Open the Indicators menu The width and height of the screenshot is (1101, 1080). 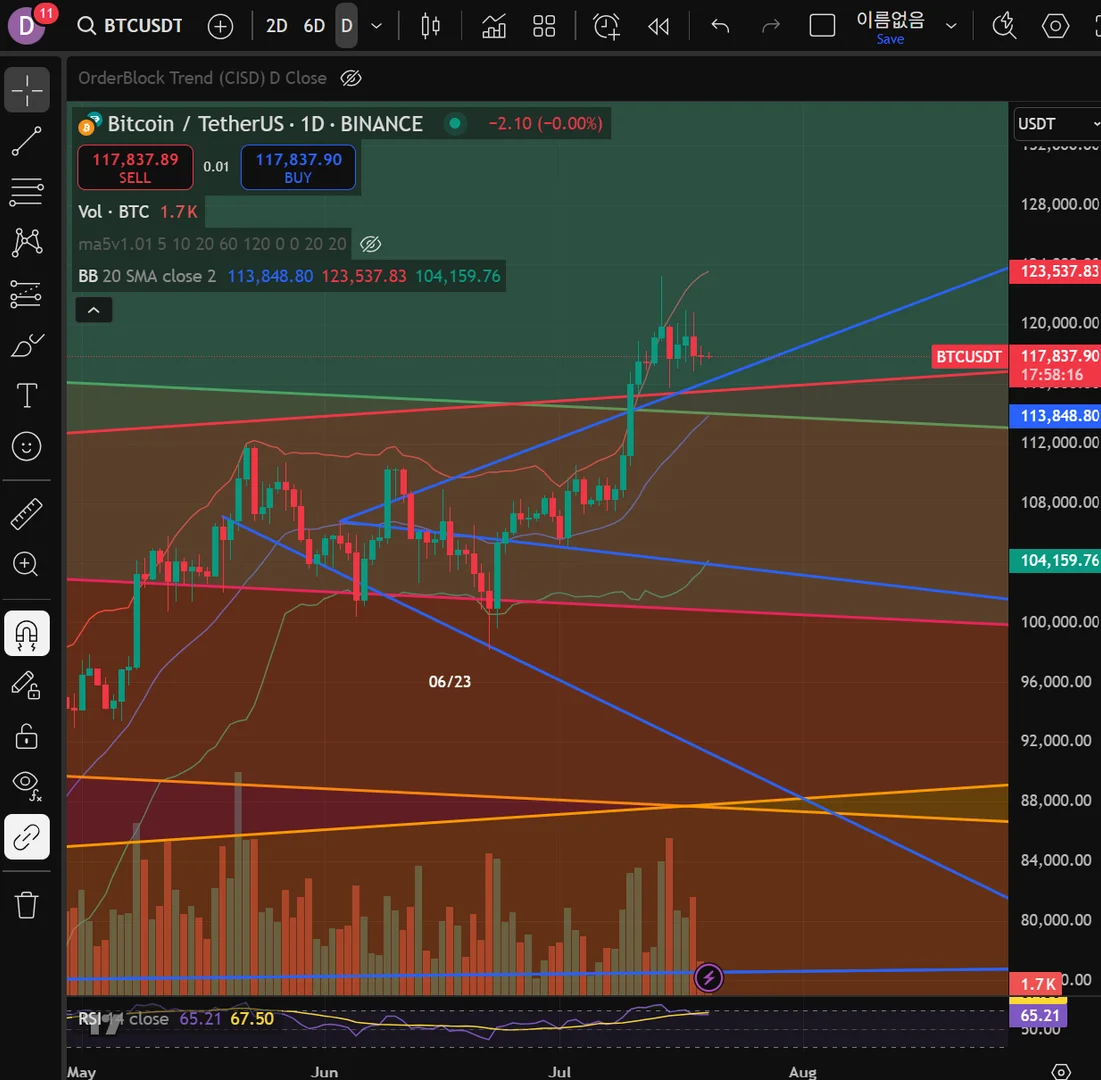pyautogui.click(x=494, y=27)
